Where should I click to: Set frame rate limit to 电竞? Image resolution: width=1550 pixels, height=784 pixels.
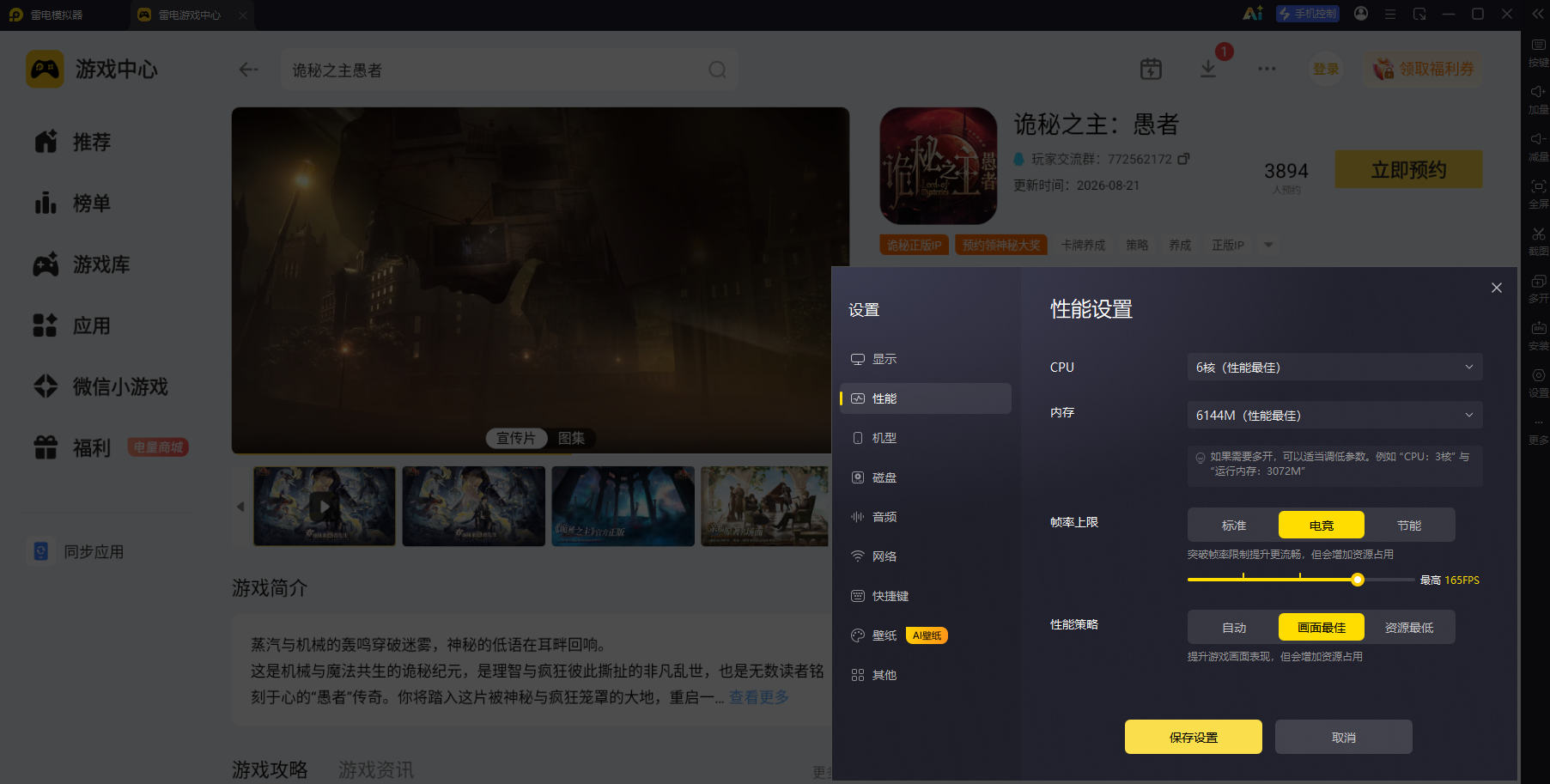click(x=1322, y=525)
